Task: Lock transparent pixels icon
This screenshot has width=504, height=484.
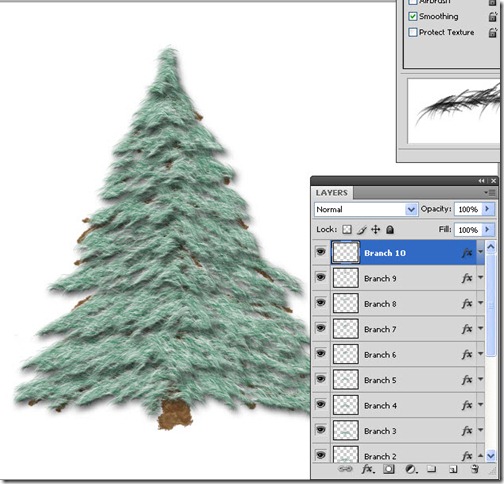Action: click(x=347, y=229)
